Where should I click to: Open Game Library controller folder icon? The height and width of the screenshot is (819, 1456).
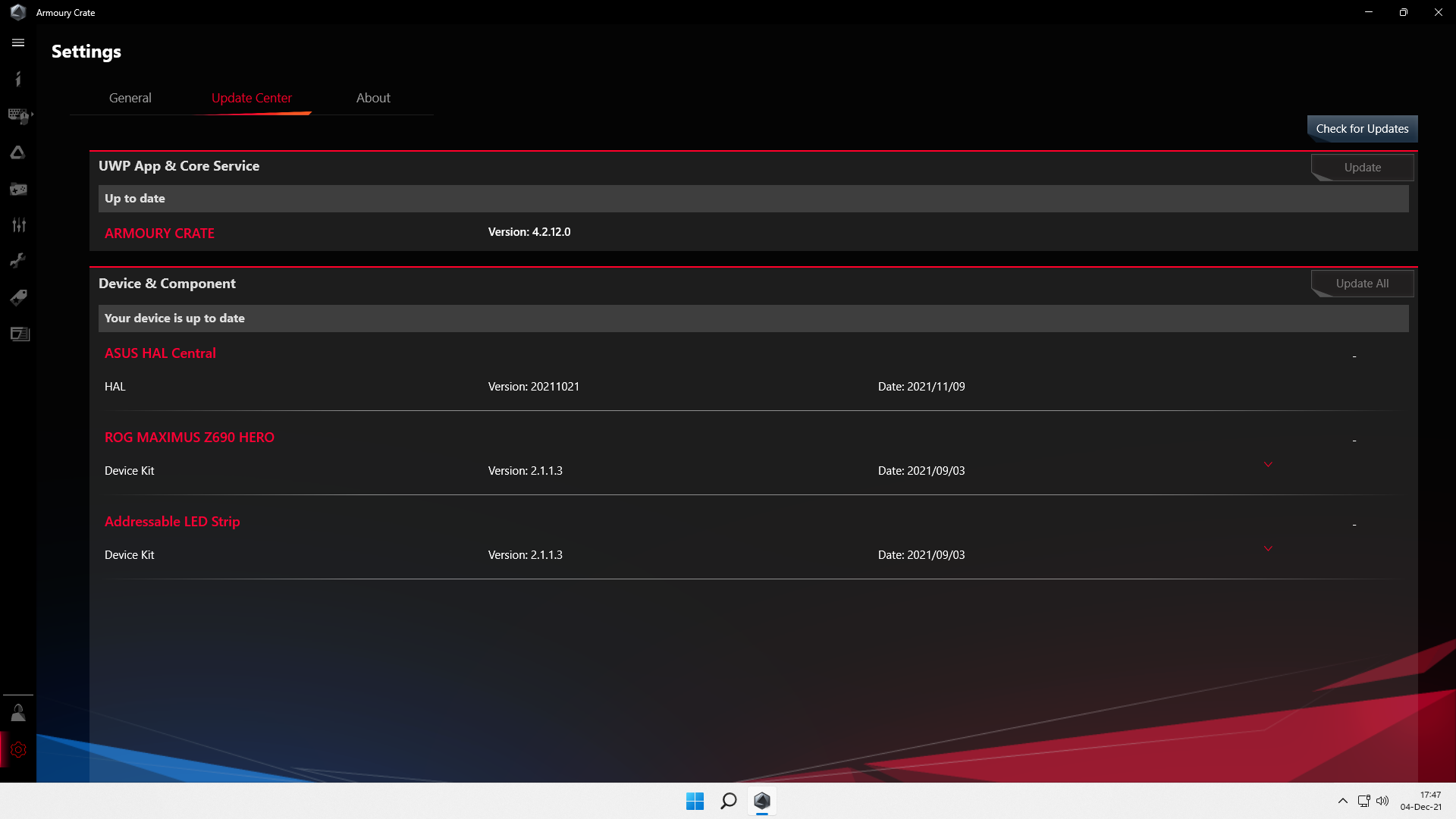18,189
